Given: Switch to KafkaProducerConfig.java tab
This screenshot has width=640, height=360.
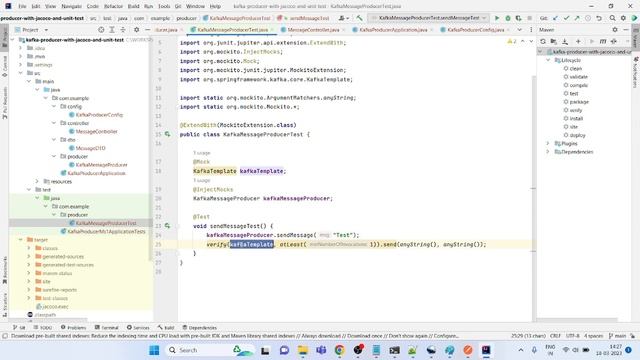Looking at the screenshot, I should (475, 30).
